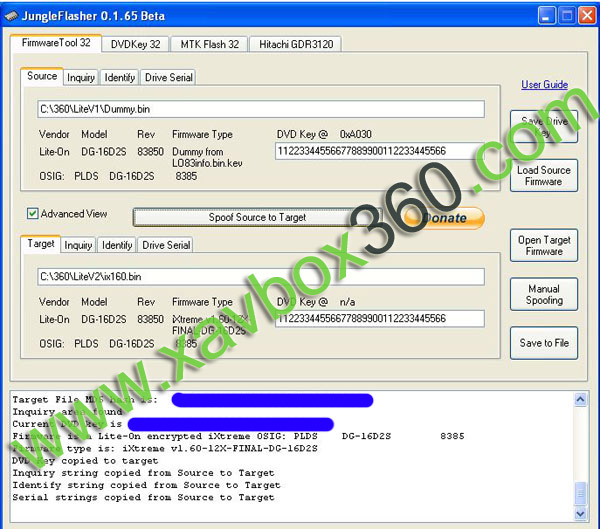This screenshot has height=529, width=600.
Task: Click the Source 'Dummy from' firmware type text
Action: 197,152
